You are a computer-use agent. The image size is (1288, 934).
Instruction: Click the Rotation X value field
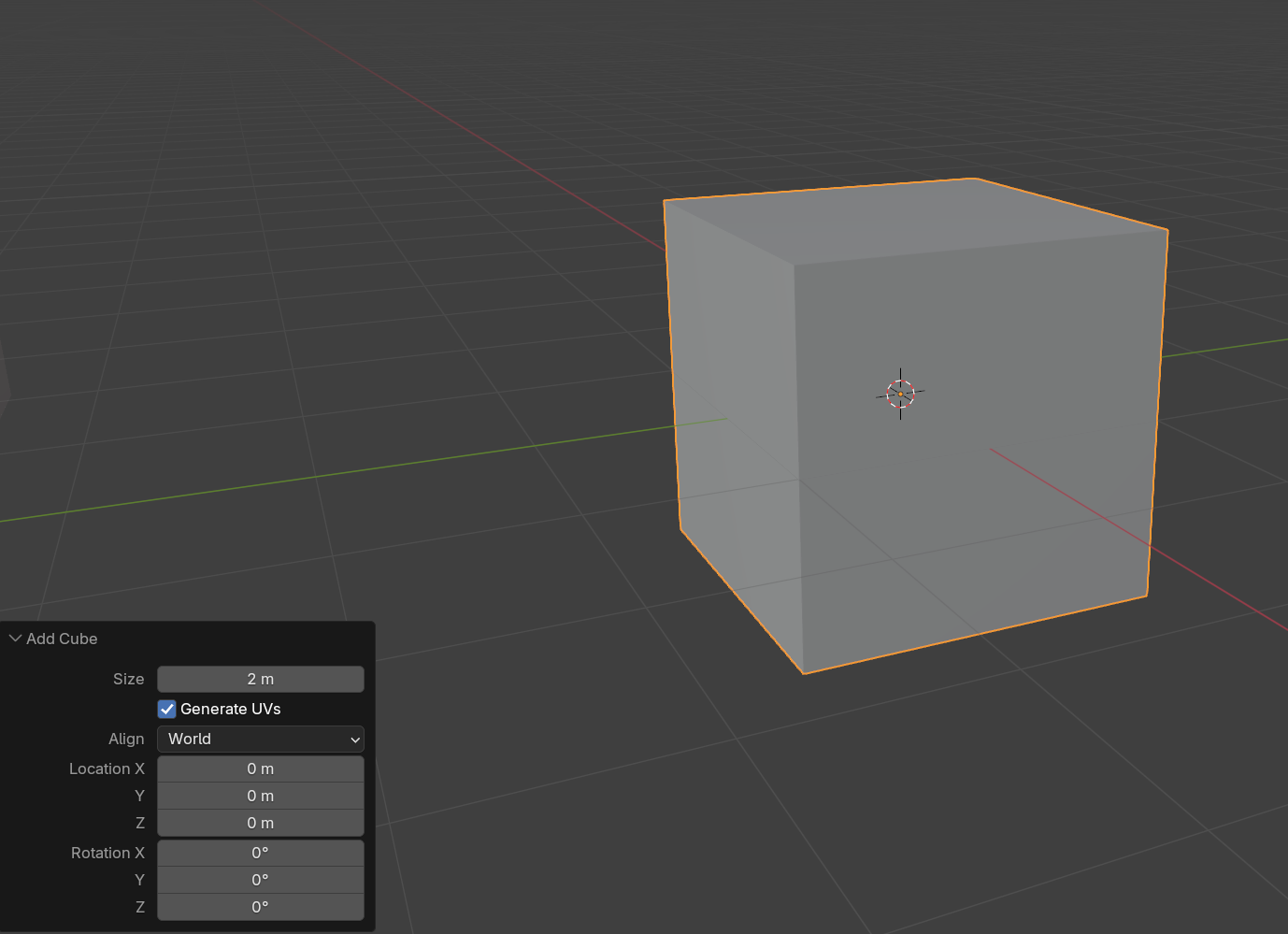261,853
